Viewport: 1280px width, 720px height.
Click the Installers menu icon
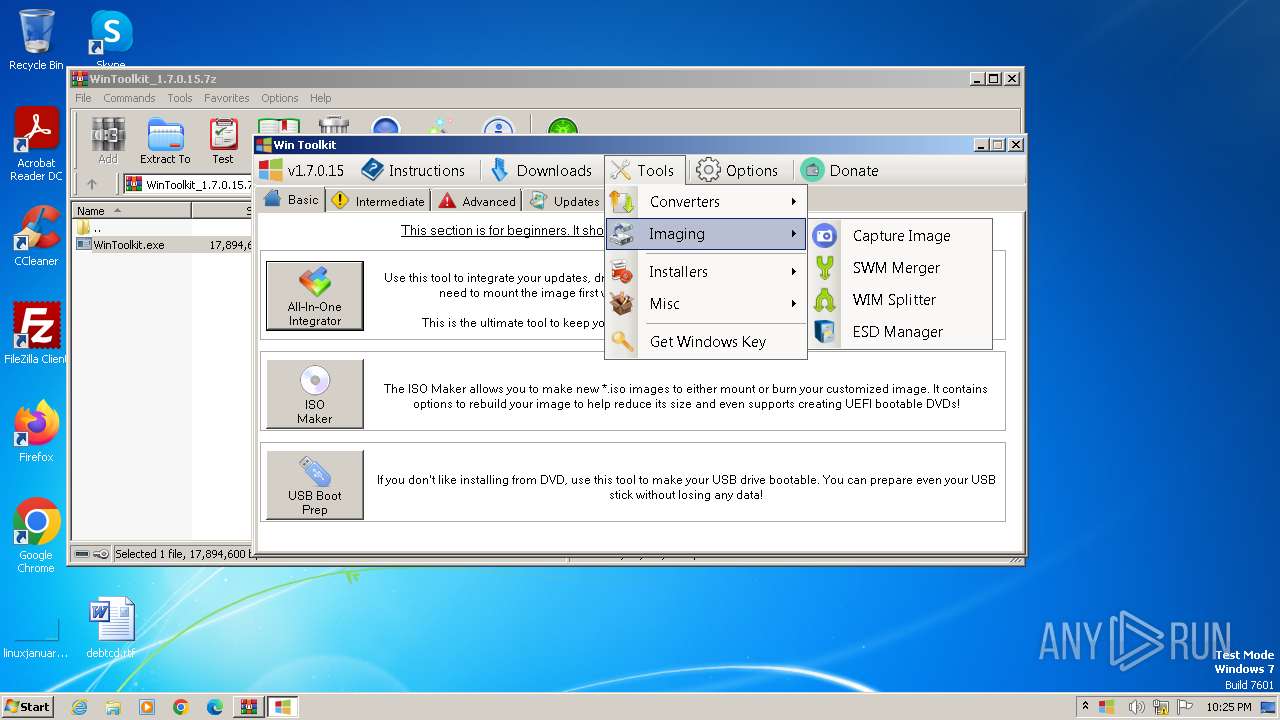pyautogui.click(x=623, y=272)
